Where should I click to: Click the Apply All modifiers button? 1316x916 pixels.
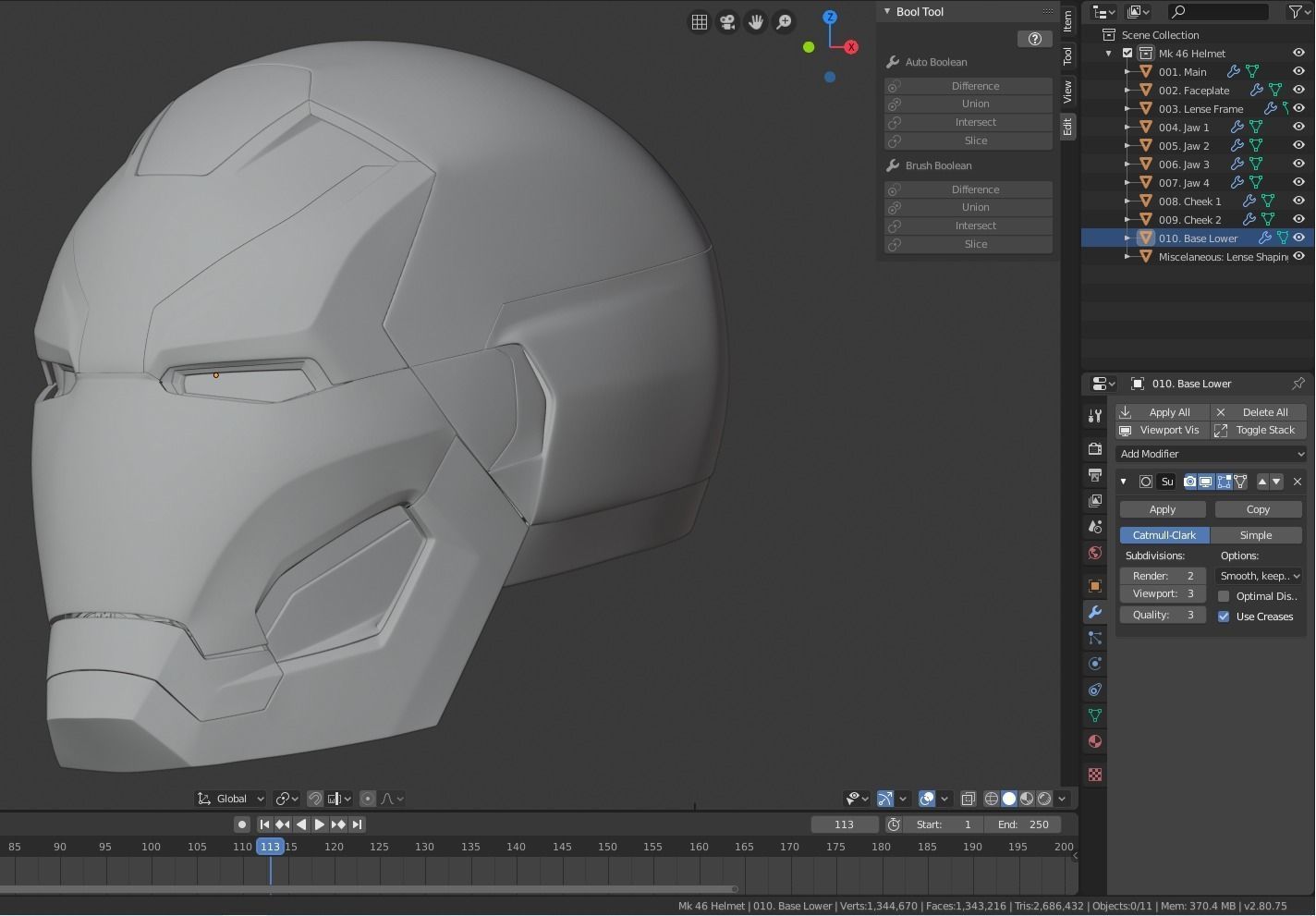click(1162, 412)
